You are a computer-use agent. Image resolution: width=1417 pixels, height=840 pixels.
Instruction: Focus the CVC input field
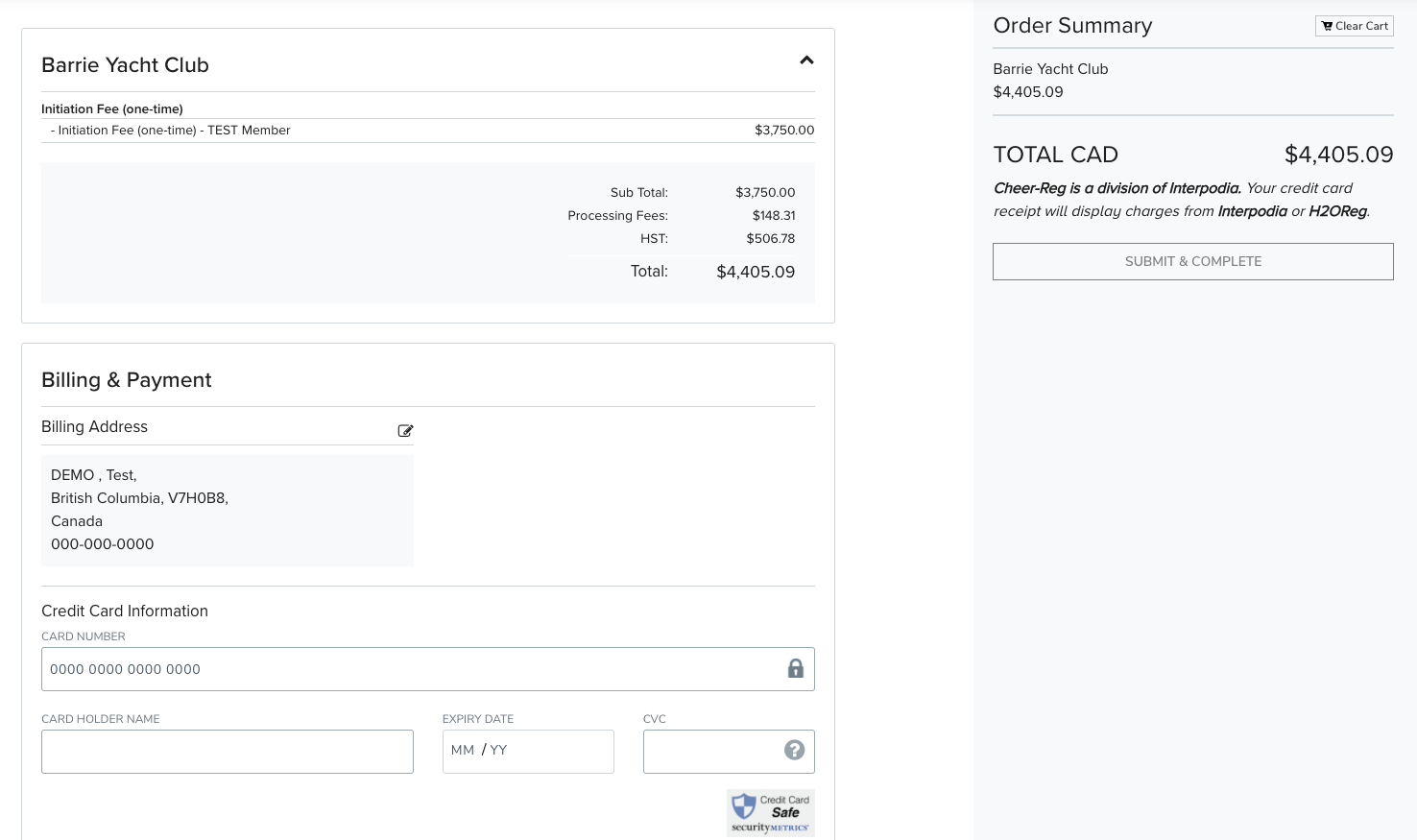click(729, 752)
